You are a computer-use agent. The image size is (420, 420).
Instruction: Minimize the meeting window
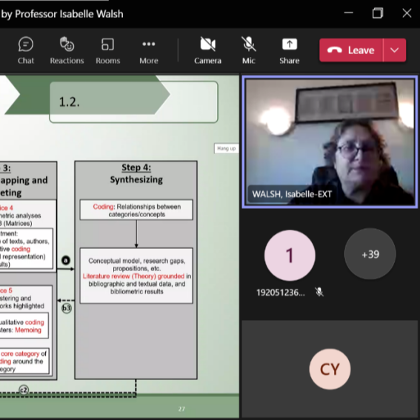pyautogui.click(x=349, y=13)
